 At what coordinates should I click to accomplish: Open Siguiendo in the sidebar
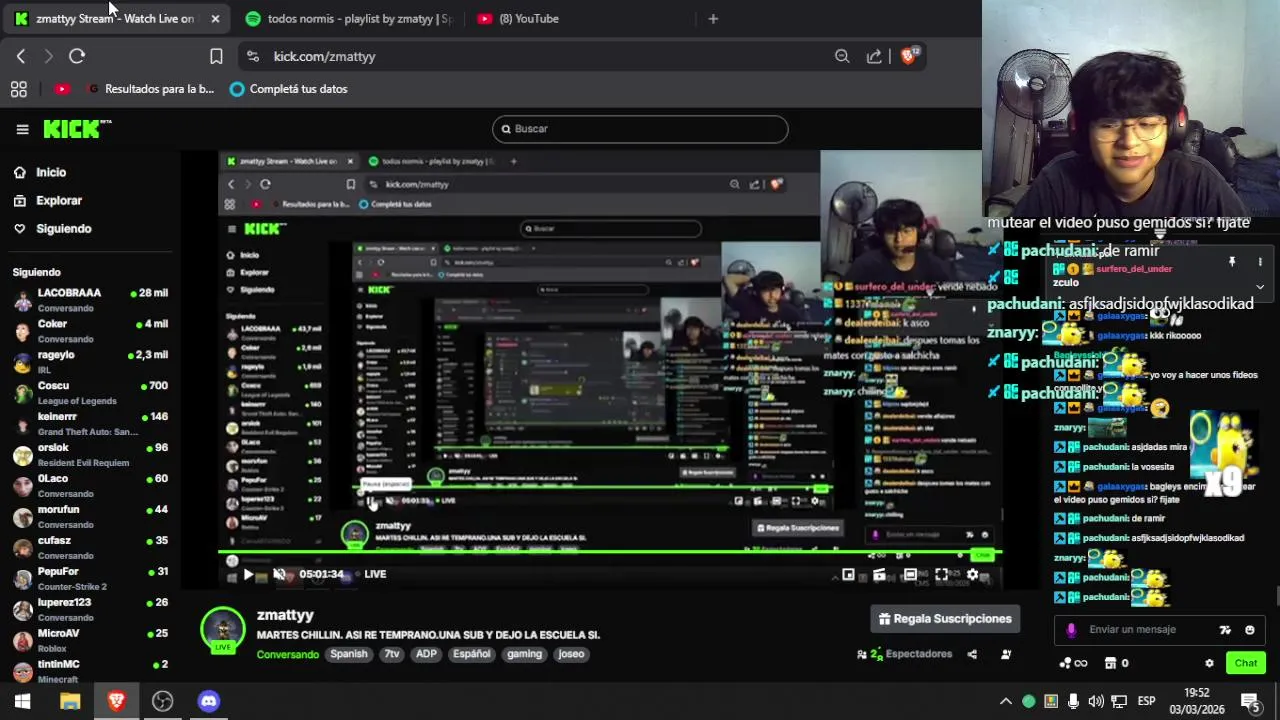pos(64,228)
